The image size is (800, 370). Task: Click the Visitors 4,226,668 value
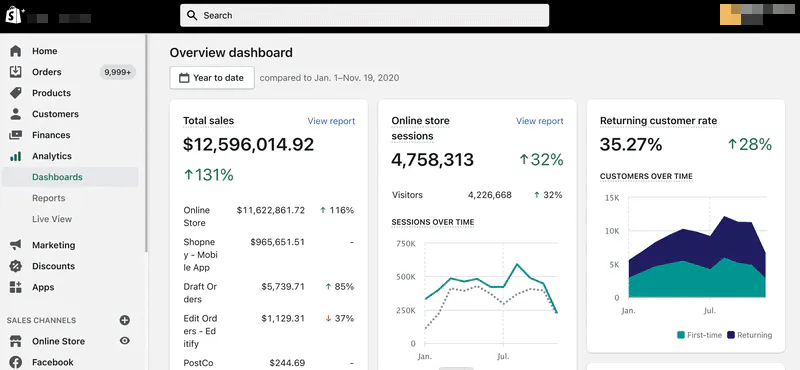click(490, 195)
